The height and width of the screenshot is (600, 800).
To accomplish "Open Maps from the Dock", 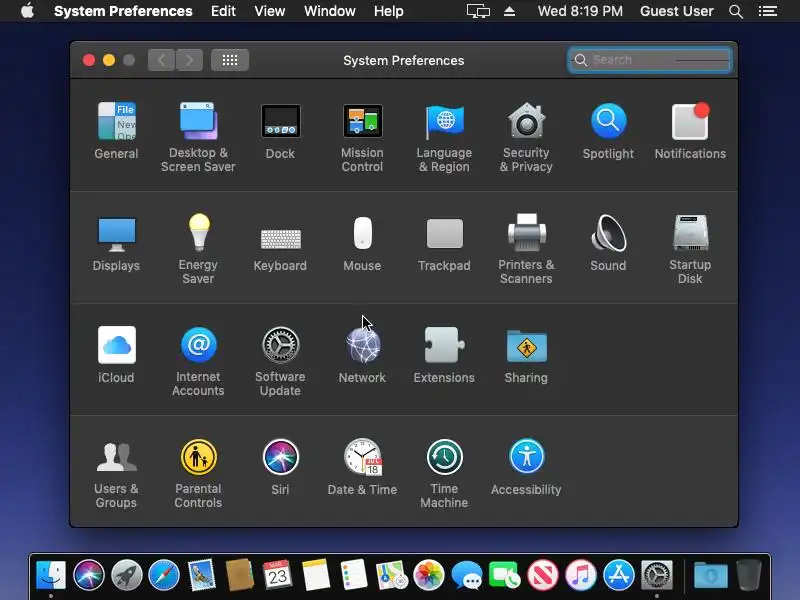I will click(391, 575).
